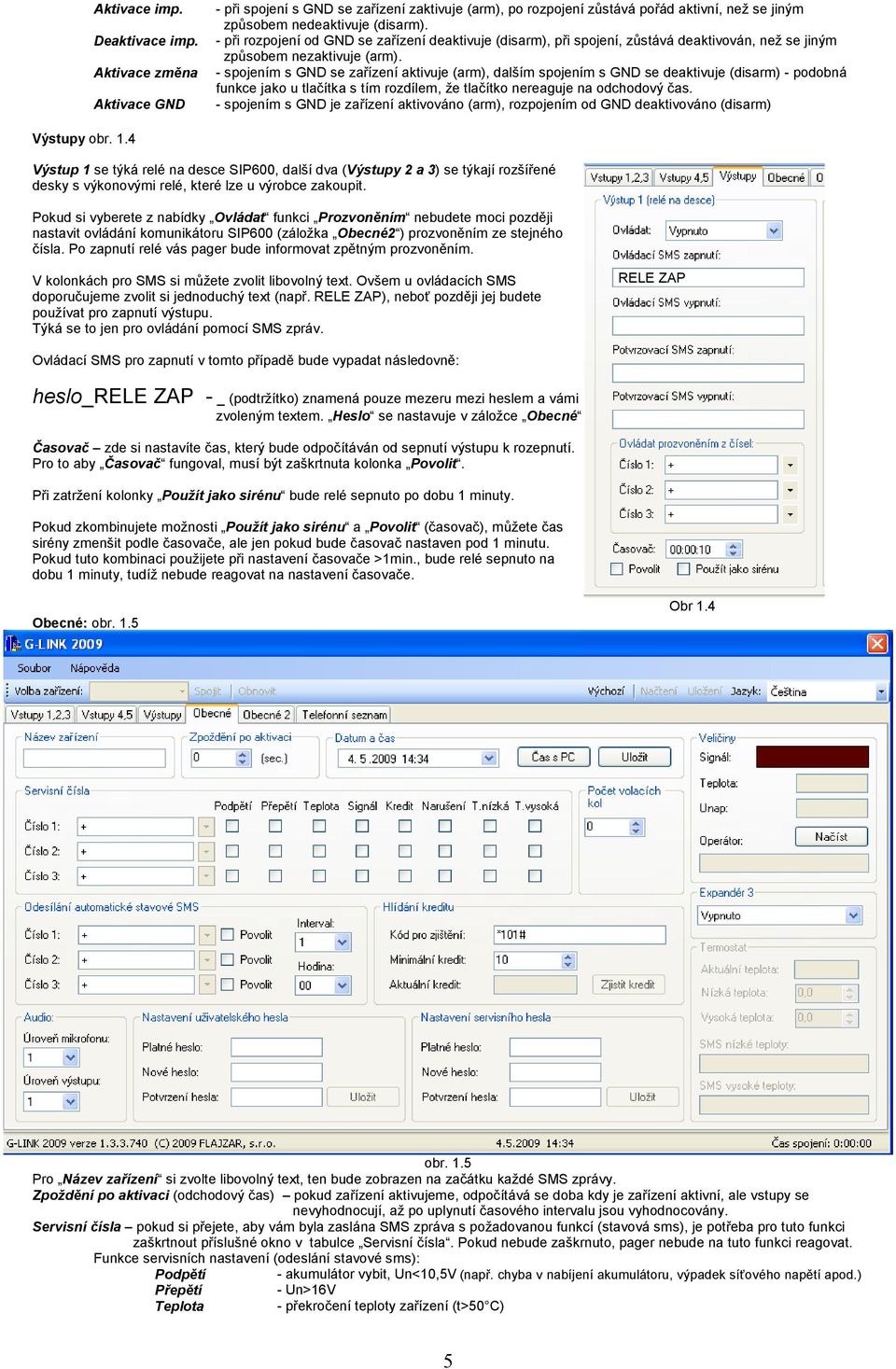The height and width of the screenshot is (1369, 896).
Task: Open the Ovládat dropdown in Obr 1.4
Action: click(x=723, y=230)
